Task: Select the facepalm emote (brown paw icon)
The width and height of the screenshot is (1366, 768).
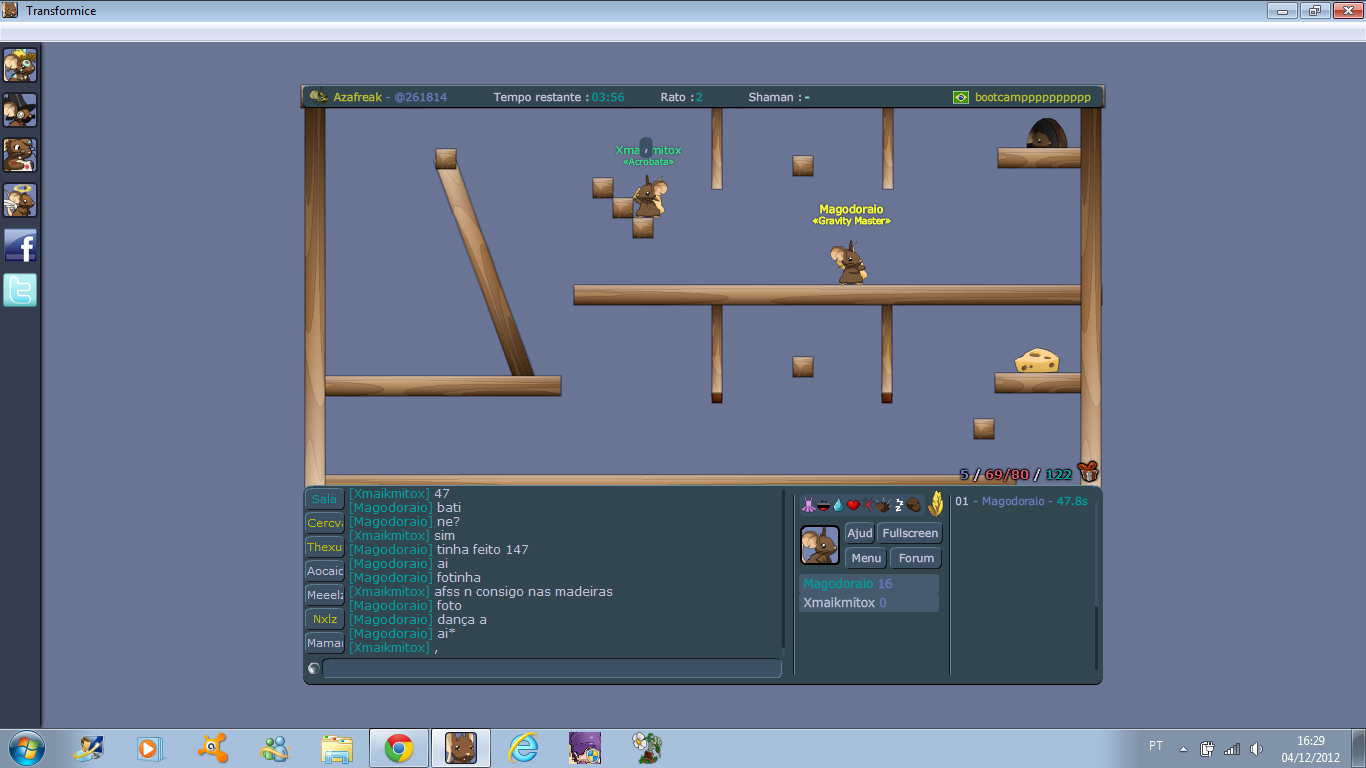Action: tap(913, 505)
